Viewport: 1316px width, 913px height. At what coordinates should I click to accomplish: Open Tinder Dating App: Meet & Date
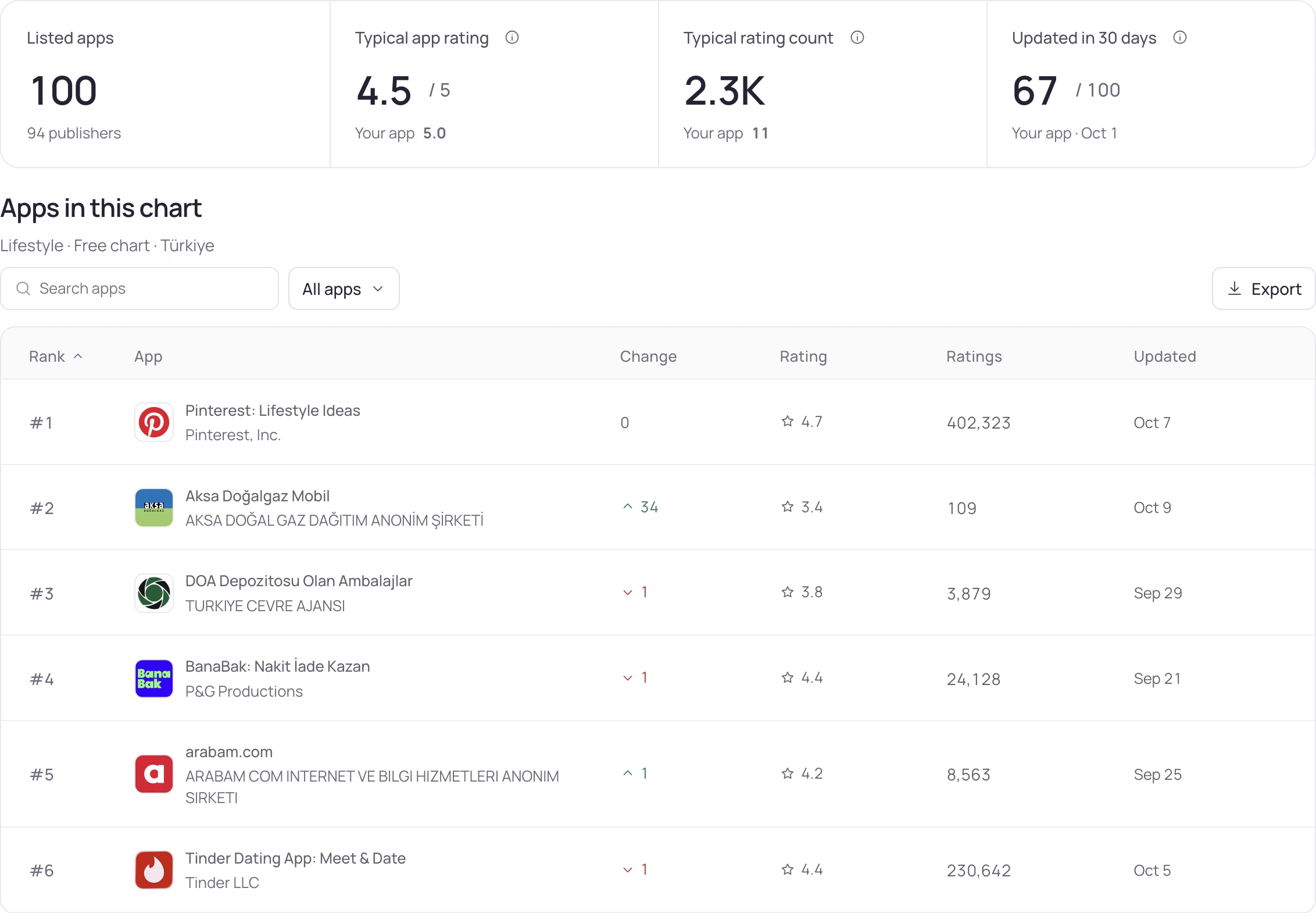coord(295,858)
